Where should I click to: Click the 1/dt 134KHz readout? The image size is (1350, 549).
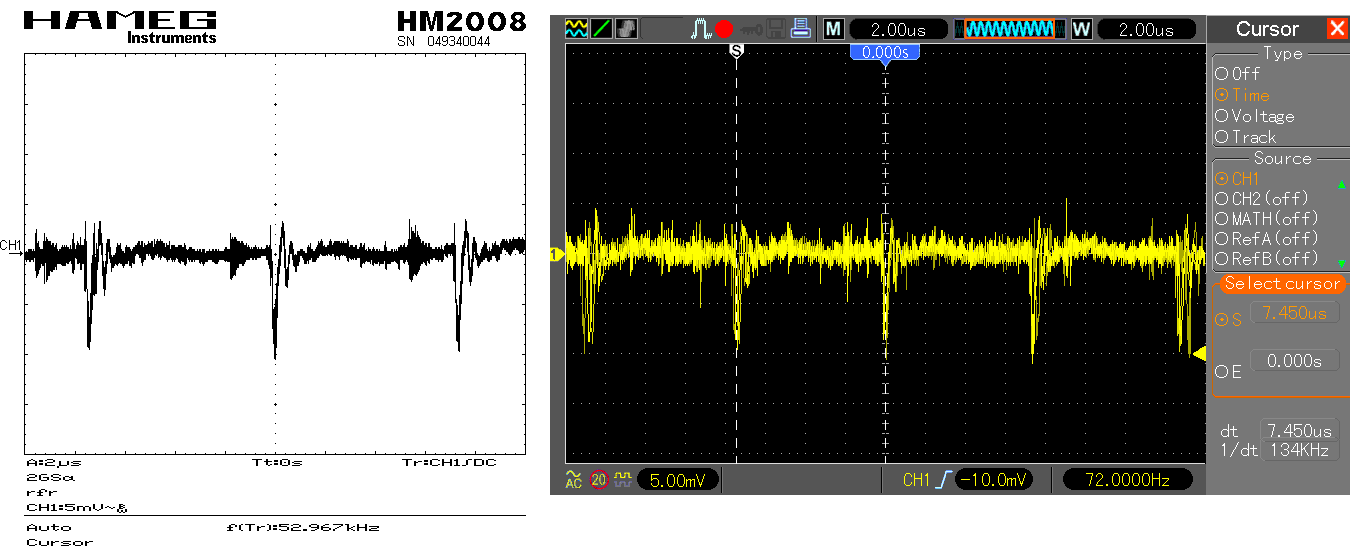coord(1299,451)
